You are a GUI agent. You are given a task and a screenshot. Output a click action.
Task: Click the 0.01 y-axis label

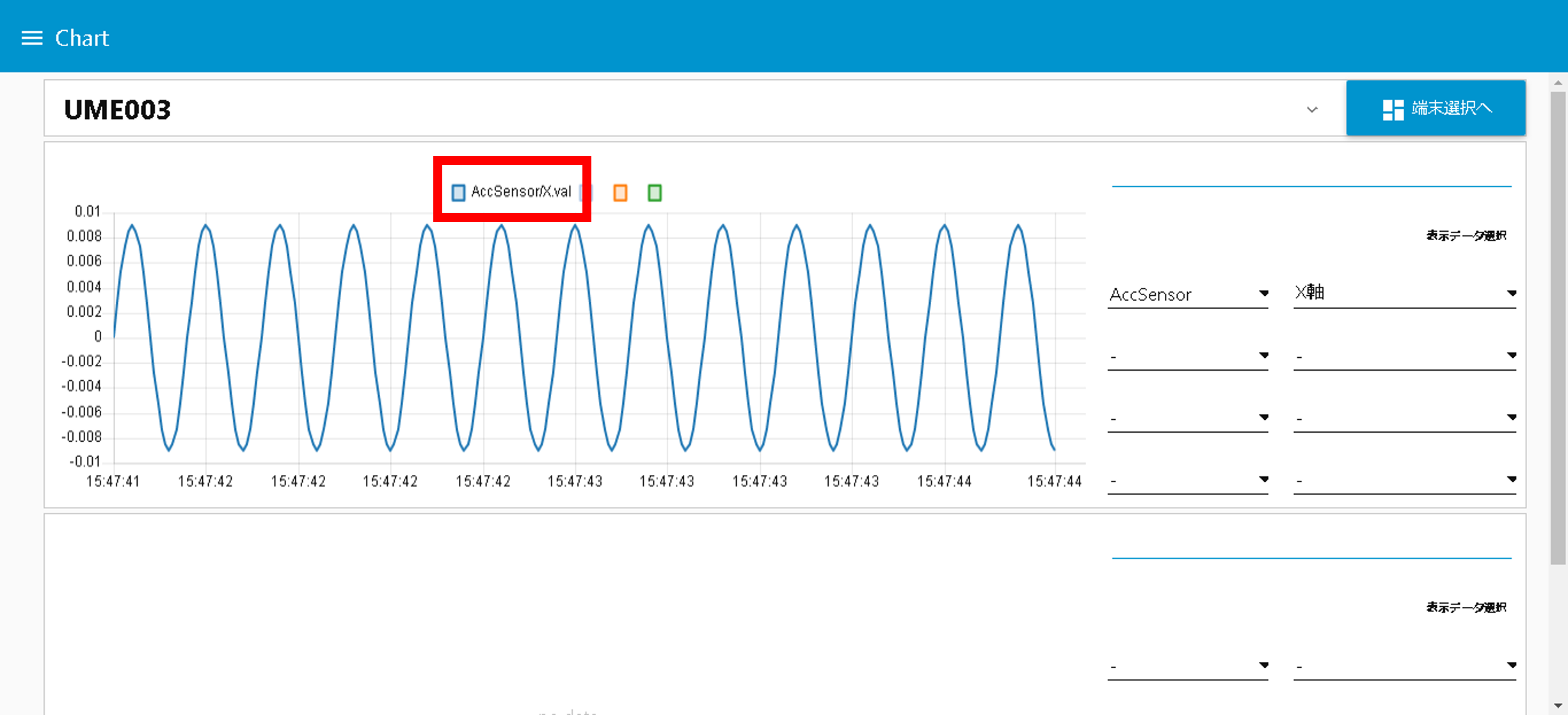pos(88,211)
